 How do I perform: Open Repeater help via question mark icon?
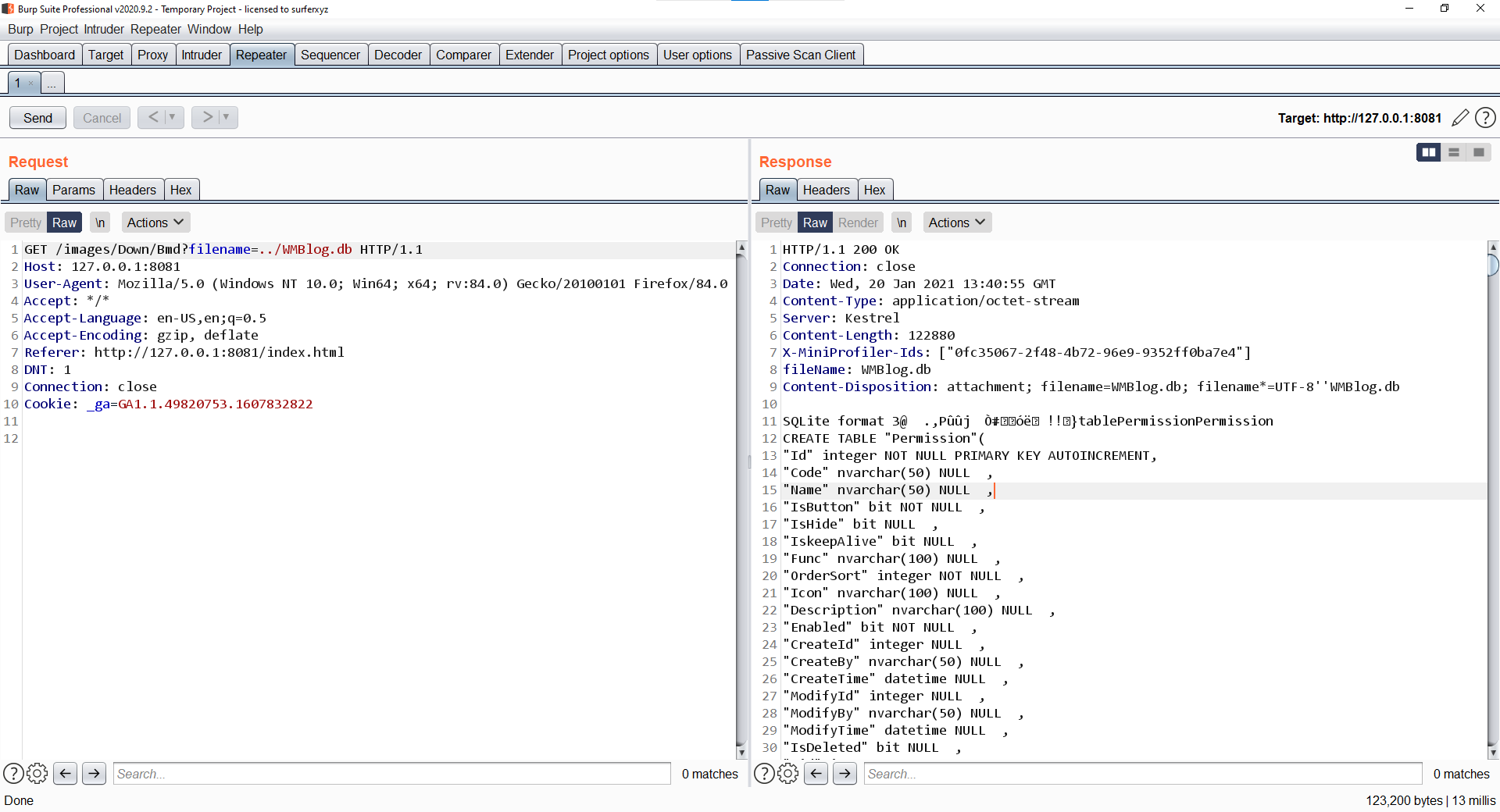click(x=1486, y=118)
